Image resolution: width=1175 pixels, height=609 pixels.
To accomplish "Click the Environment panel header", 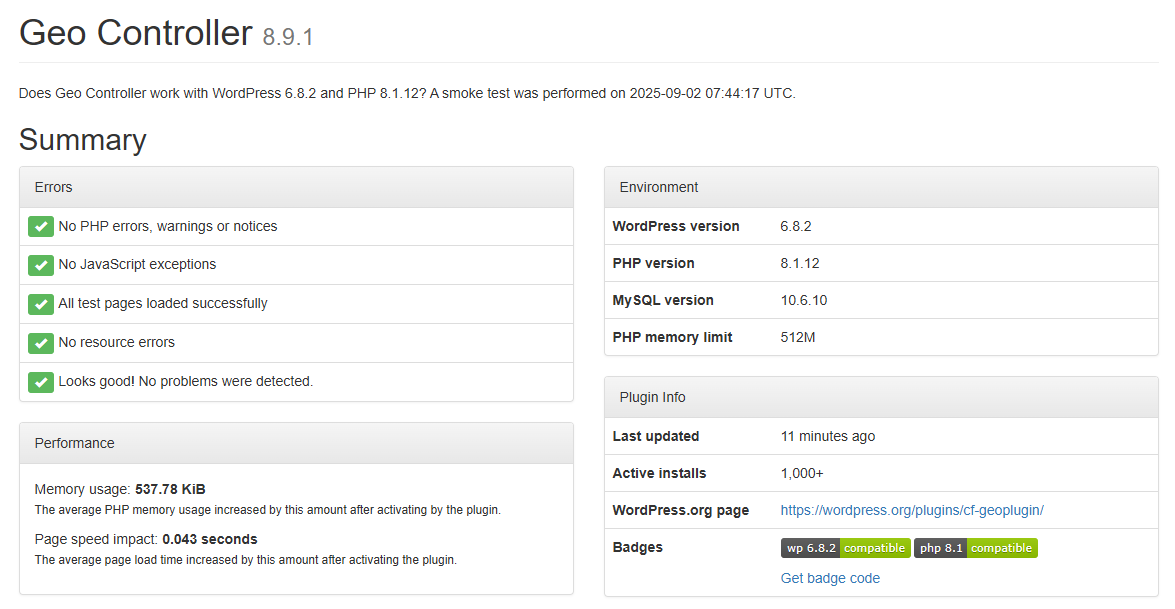I will pyautogui.click(x=881, y=187).
